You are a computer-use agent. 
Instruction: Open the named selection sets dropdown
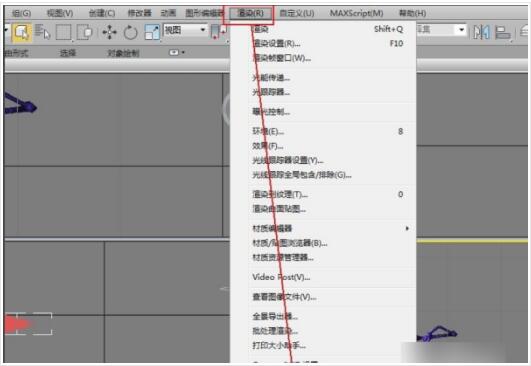(441, 30)
